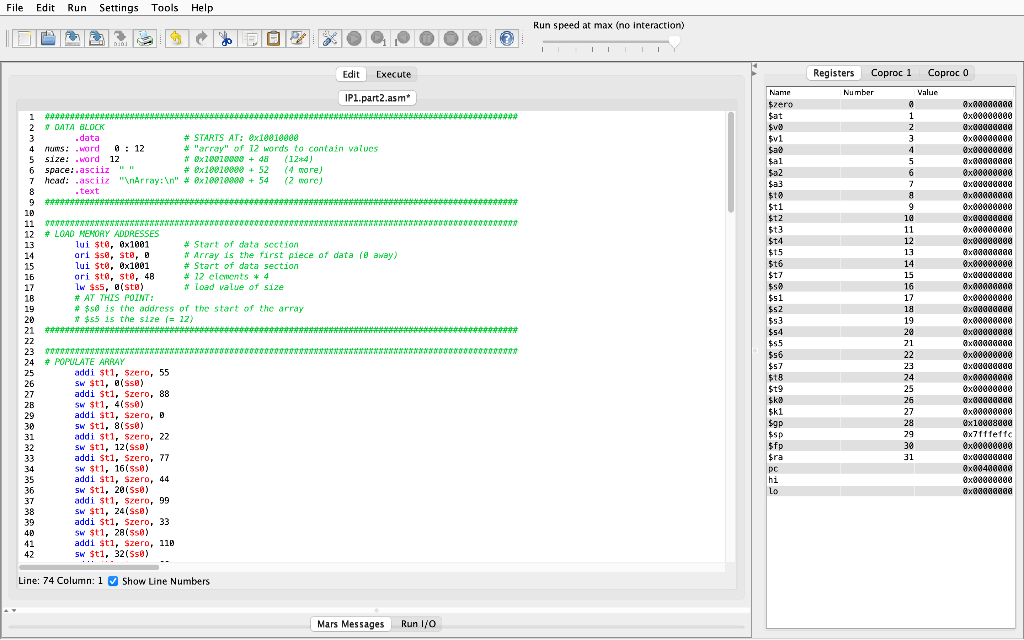Redo the last change via redo arrow

pos(202,38)
